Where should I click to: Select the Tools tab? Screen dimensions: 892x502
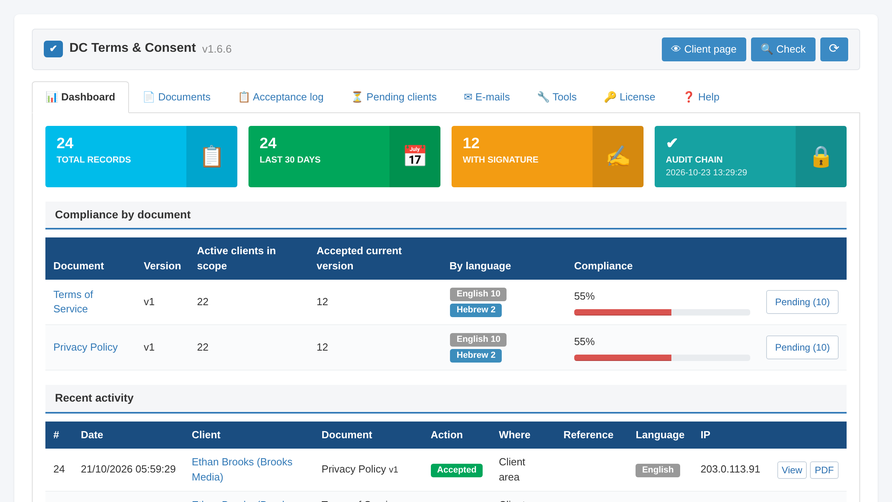click(557, 97)
